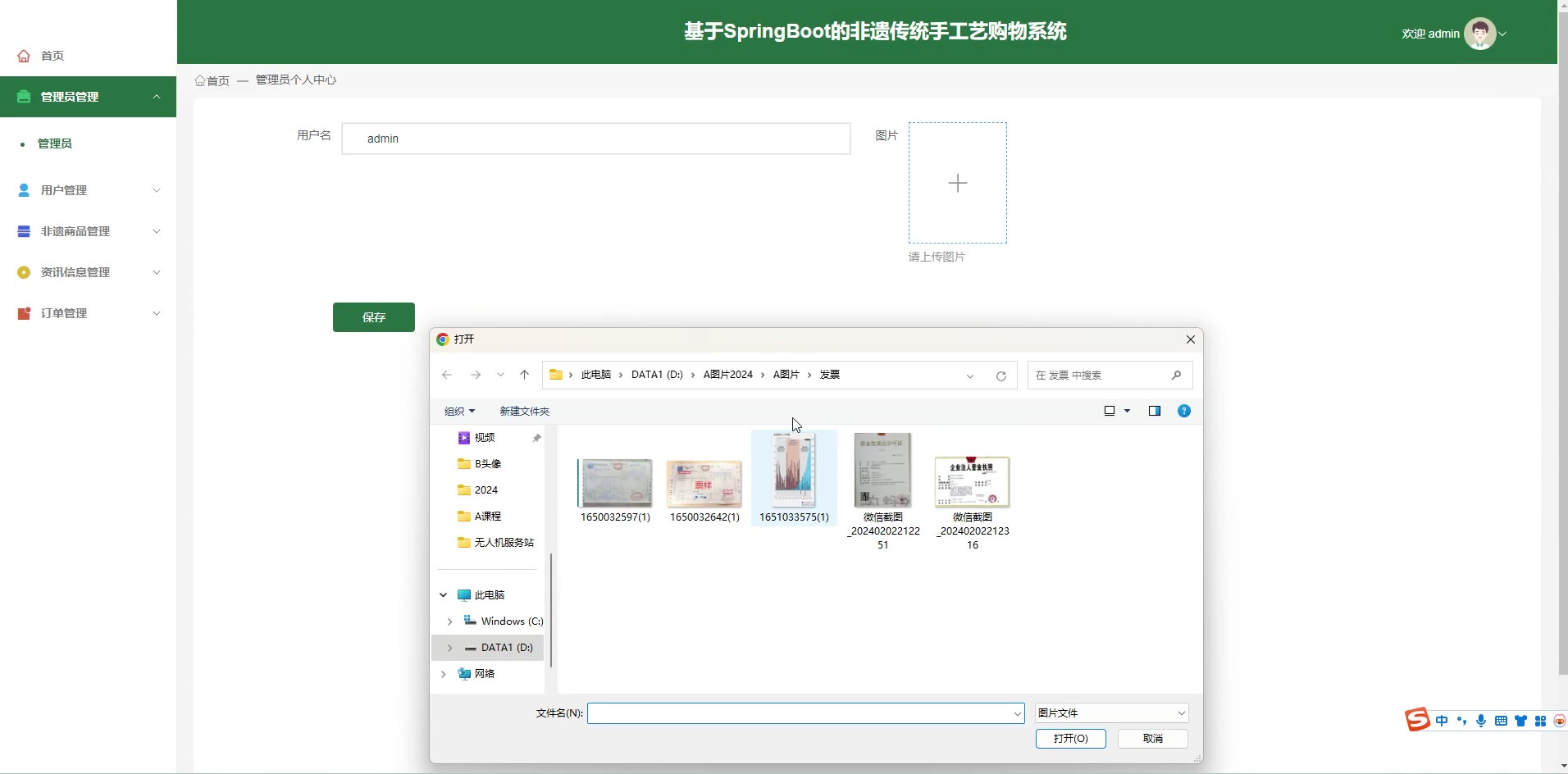
Task: Click the refresh icon beside address bar
Action: pyautogui.click(x=1001, y=376)
